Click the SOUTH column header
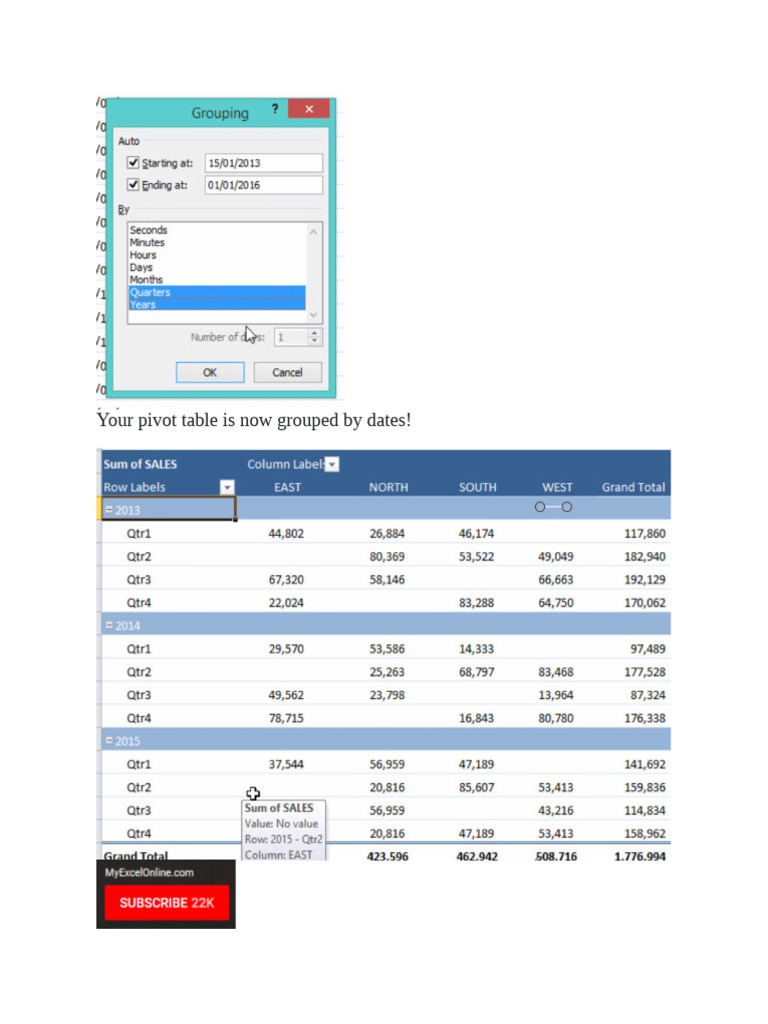 pyautogui.click(x=477, y=487)
